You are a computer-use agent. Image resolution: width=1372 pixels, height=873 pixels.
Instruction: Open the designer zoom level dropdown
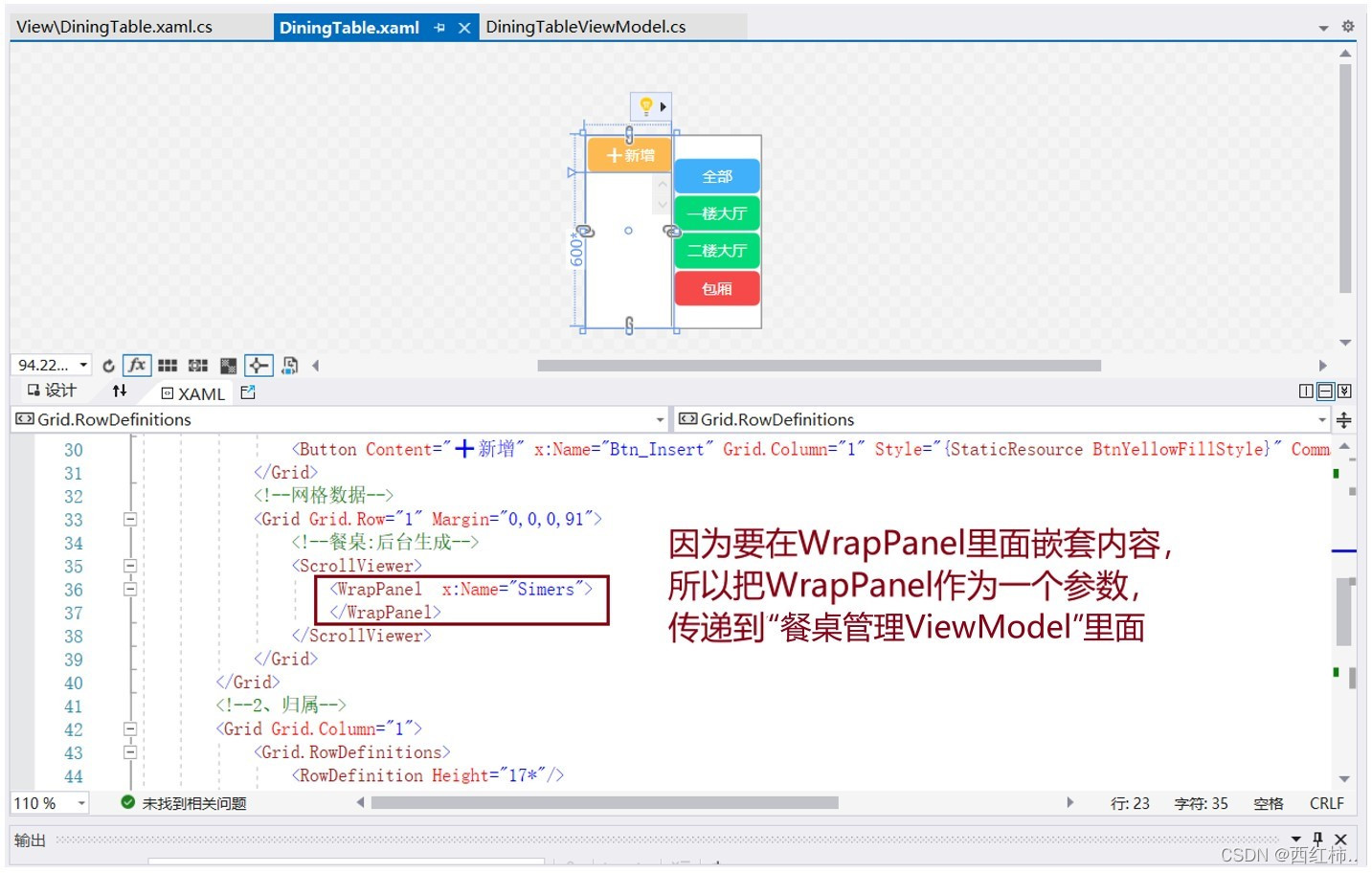pos(83,366)
